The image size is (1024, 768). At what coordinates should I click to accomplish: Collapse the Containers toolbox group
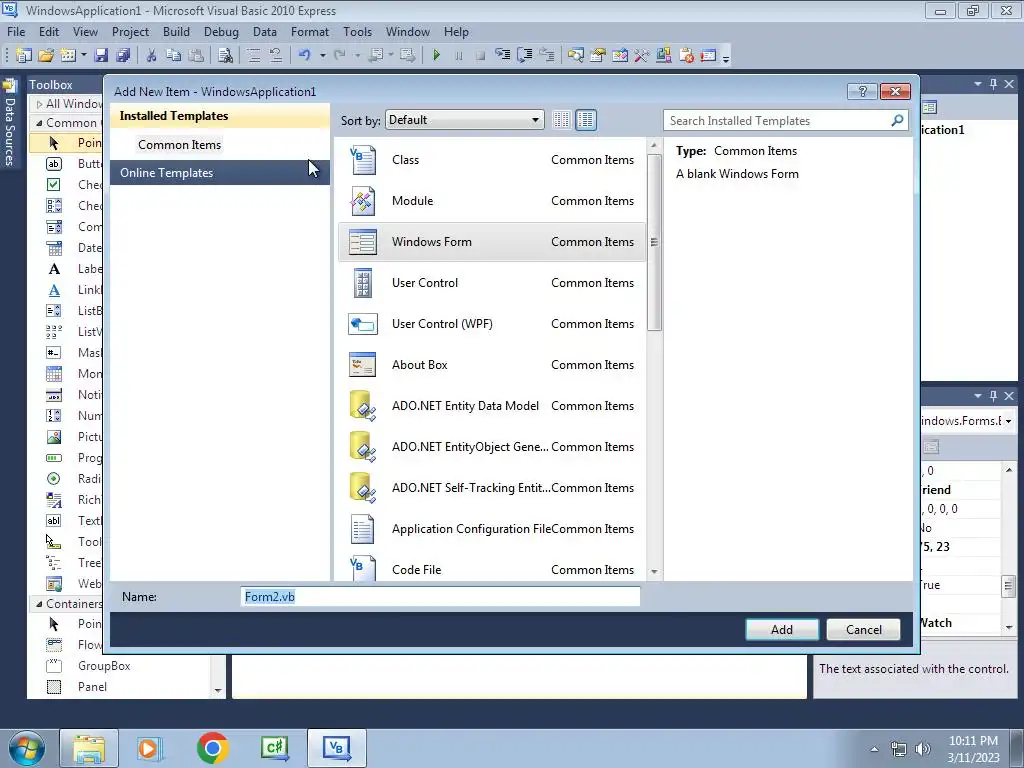click(39, 604)
